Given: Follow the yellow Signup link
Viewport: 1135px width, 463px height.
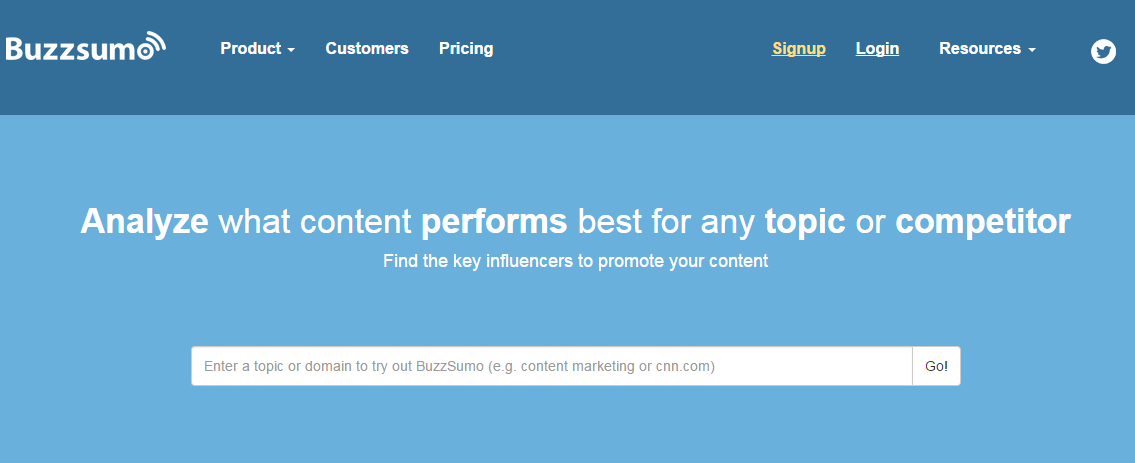Looking at the screenshot, I should (x=798, y=49).
